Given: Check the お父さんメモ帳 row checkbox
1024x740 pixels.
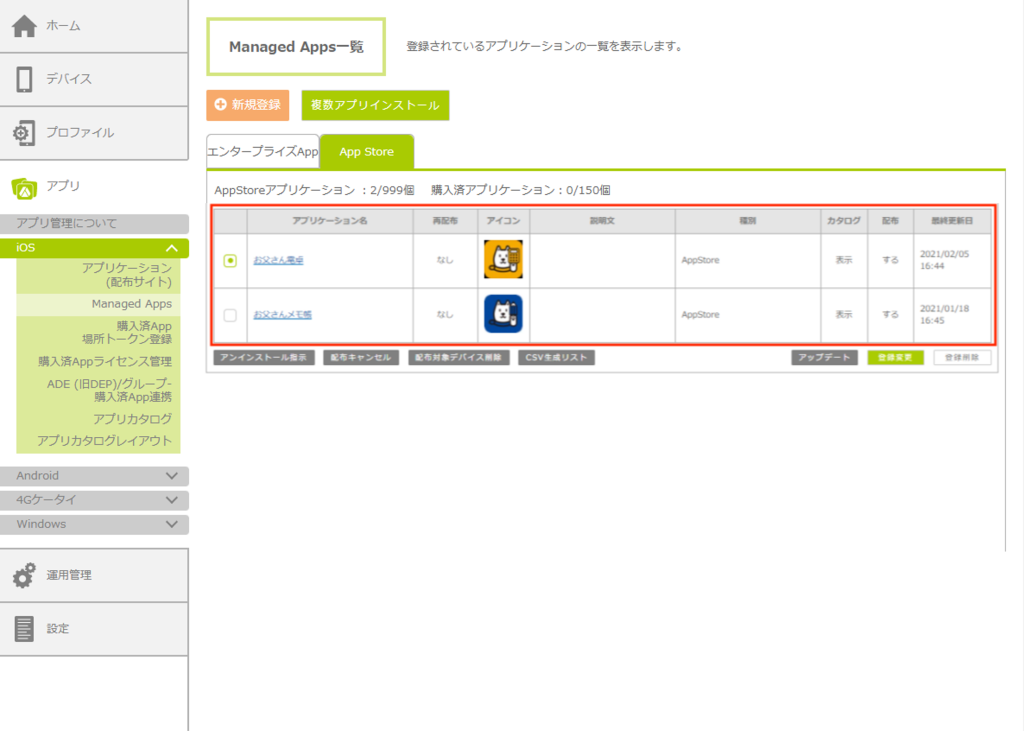Looking at the screenshot, I should (230, 315).
